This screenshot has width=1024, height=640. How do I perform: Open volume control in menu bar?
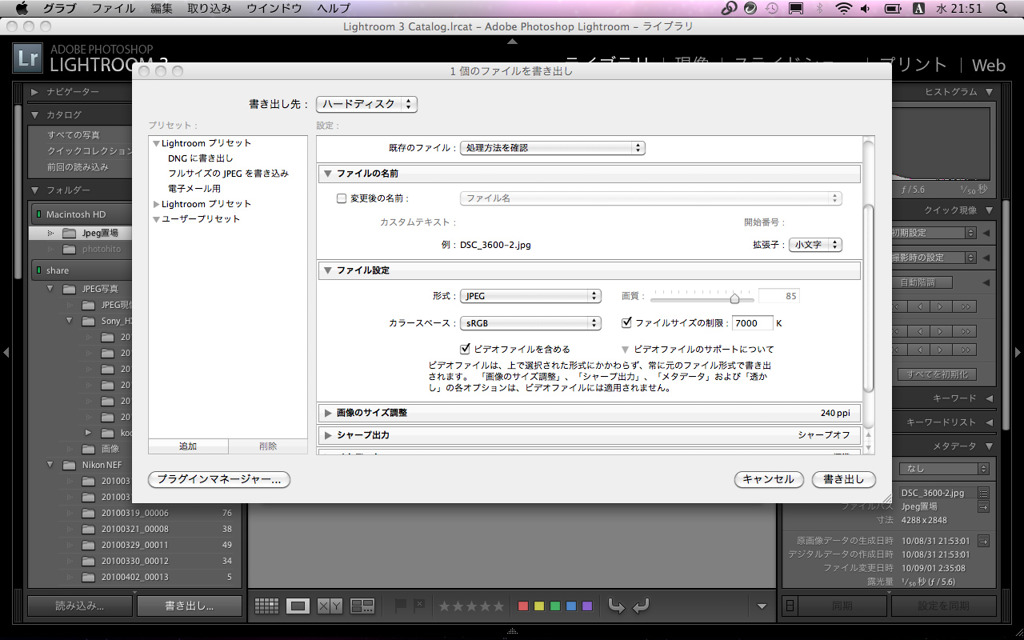click(x=865, y=8)
